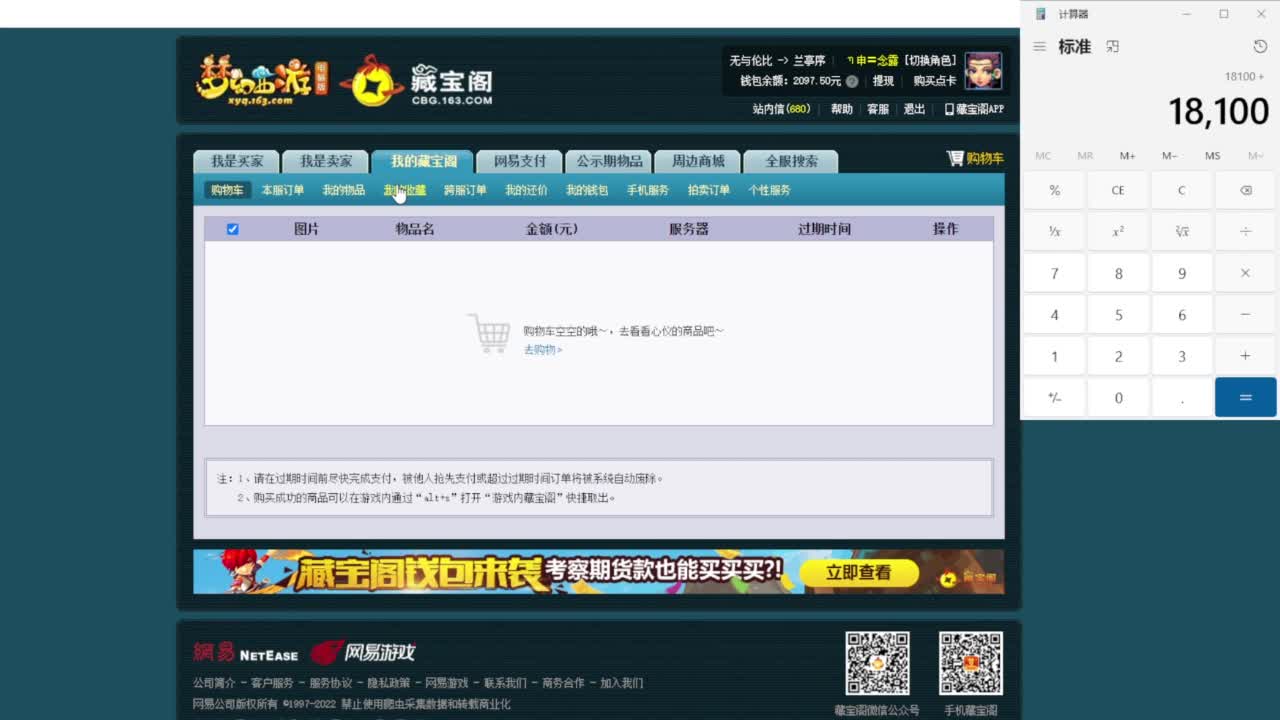The width and height of the screenshot is (1280, 720).
Task: Open 站内信 messages link
Action: click(781, 109)
